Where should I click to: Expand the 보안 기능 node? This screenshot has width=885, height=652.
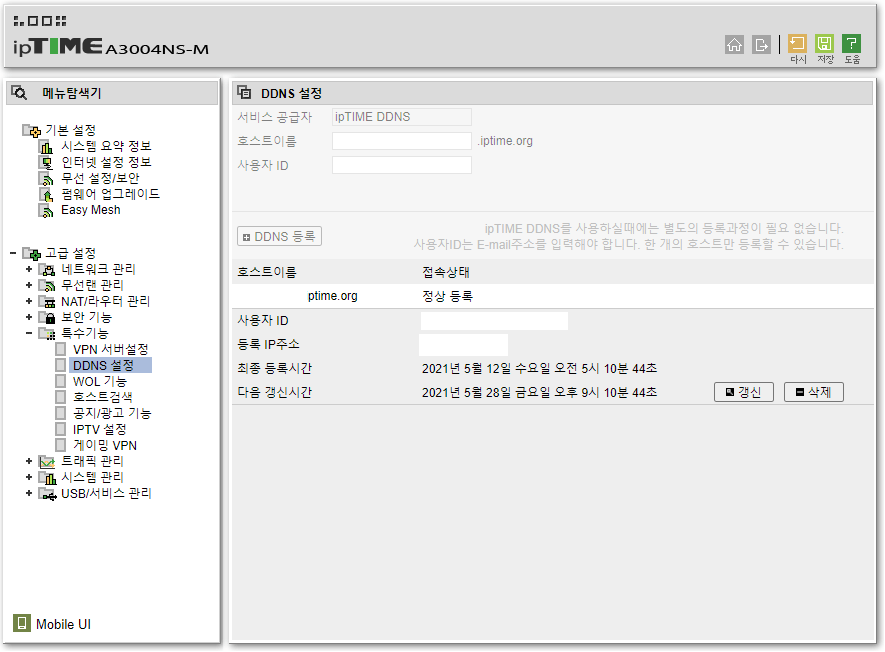(x=29, y=317)
